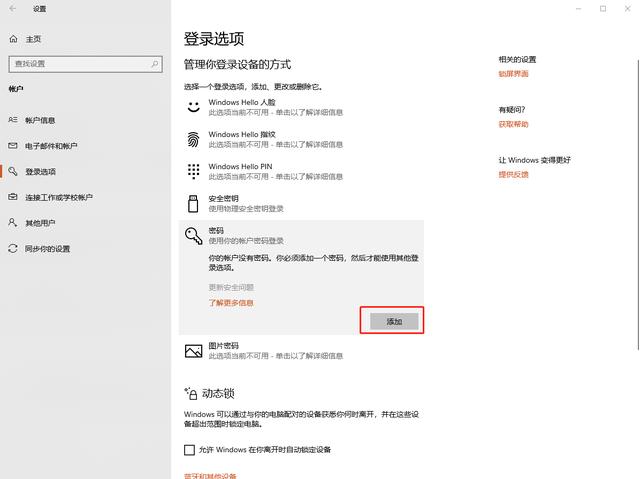The width and height of the screenshot is (640, 479).
Task: Expand the Windows Hello 人脸 option
Action: pyautogui.click(x=301, y=107)
